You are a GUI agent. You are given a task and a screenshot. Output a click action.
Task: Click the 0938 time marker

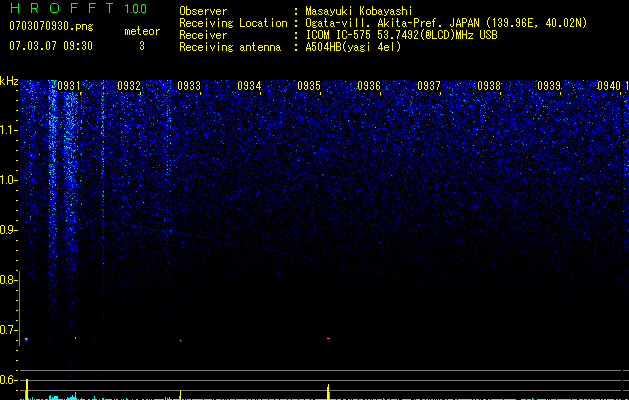489,86
